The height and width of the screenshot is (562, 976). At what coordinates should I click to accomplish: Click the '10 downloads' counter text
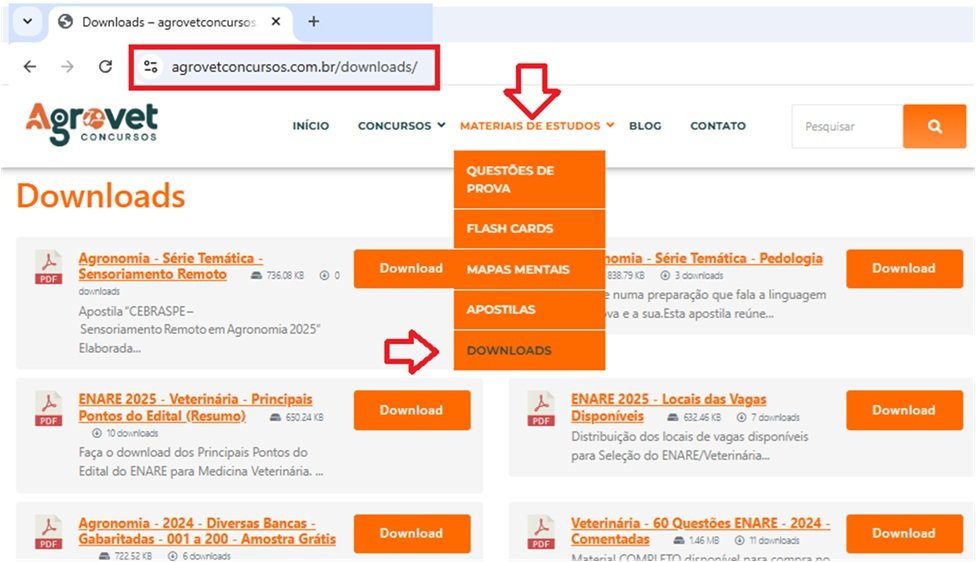click(x=131, y=433)
